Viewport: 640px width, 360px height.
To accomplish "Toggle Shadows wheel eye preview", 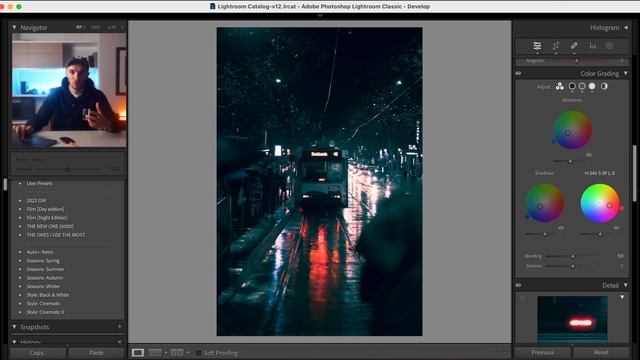I will pos(561,228).
